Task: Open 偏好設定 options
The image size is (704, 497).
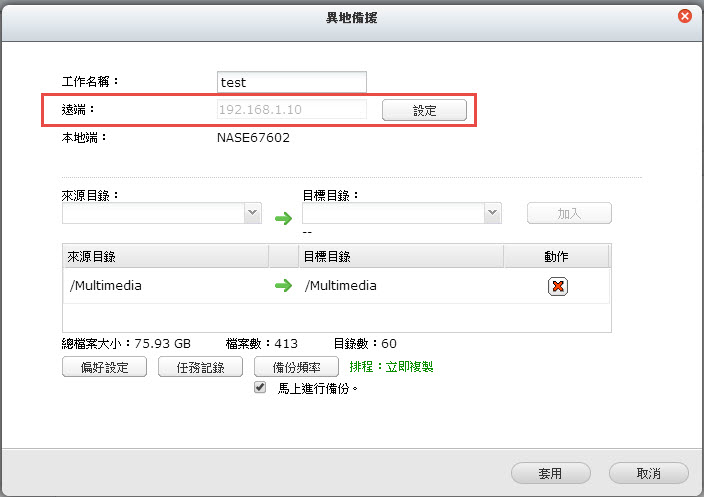Action: click(x=104, y=367)
